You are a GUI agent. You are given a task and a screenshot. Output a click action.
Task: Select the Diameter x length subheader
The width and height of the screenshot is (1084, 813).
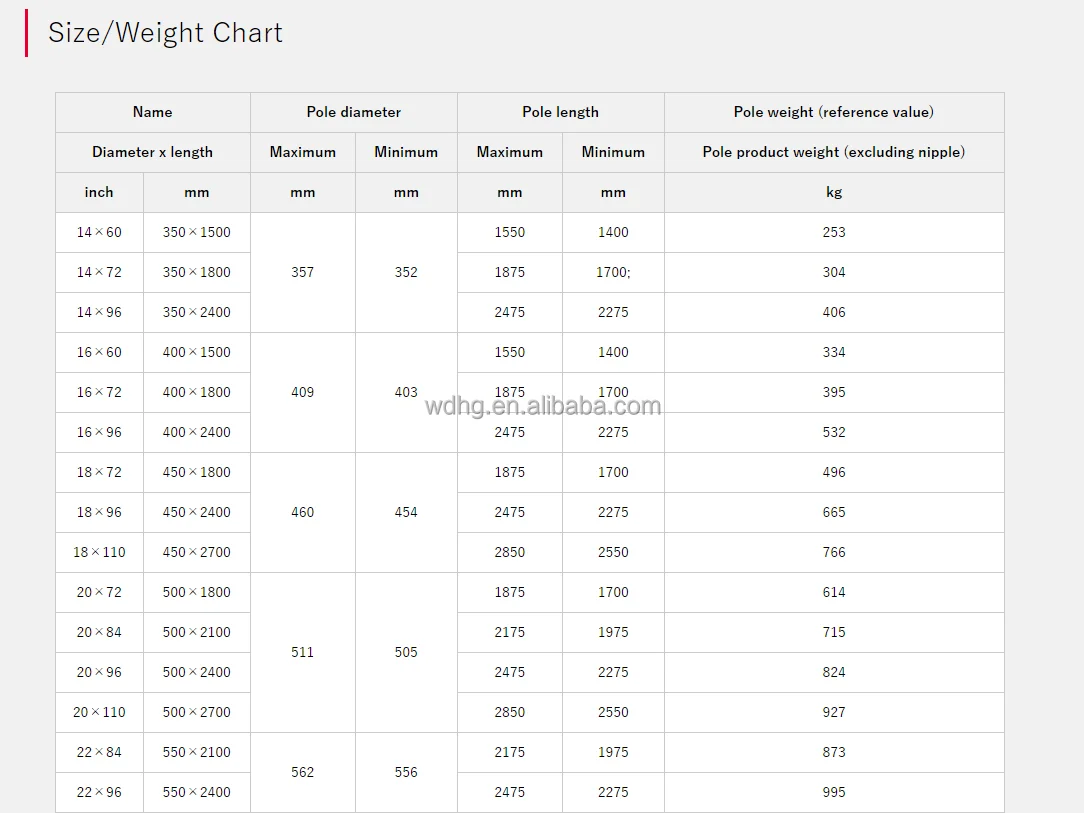tap(152, 152)
